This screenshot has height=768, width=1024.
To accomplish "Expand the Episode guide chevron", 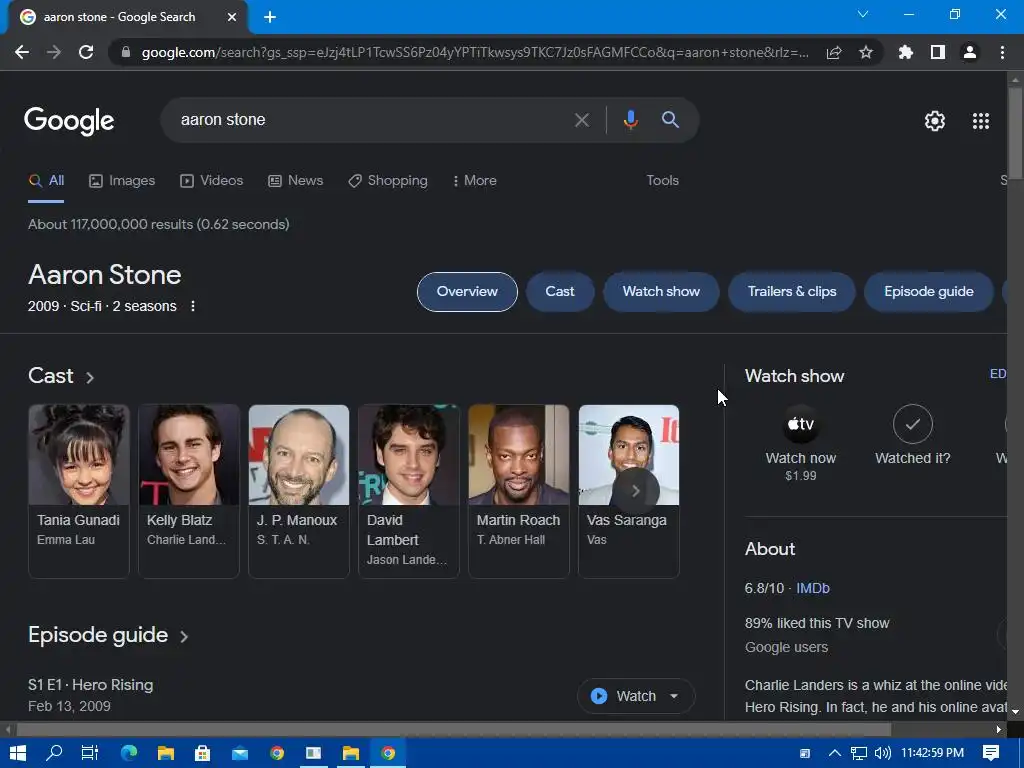I will 184,637.
